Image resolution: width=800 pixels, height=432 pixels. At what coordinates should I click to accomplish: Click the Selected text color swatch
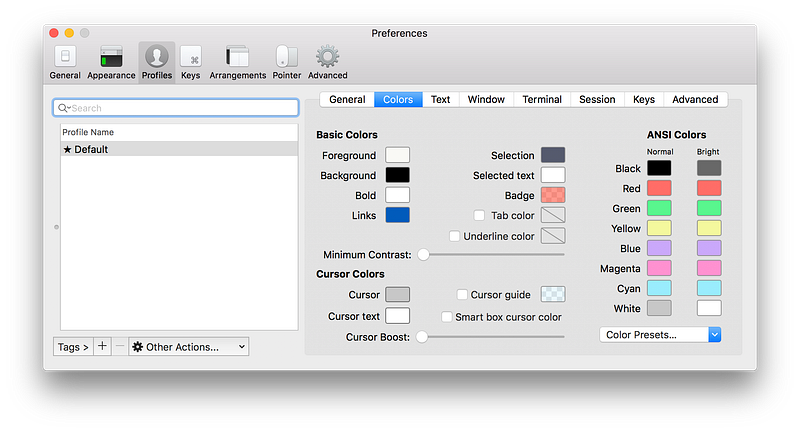click(553, 175)
